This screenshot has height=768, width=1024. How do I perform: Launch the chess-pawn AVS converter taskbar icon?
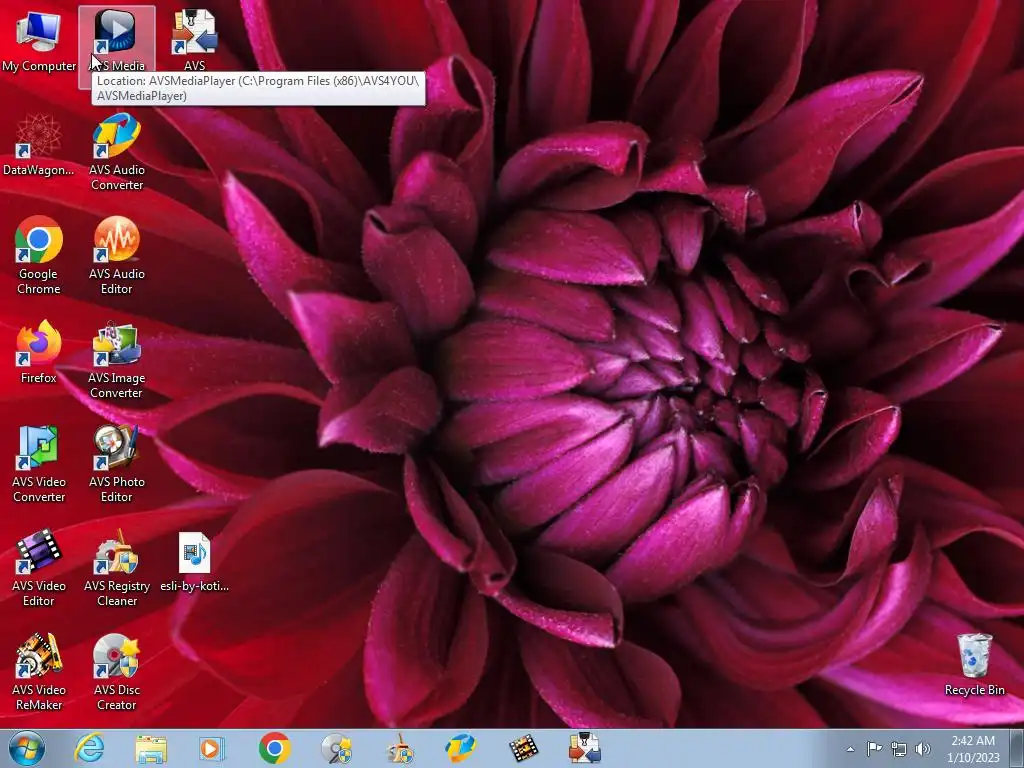[584, 748]
